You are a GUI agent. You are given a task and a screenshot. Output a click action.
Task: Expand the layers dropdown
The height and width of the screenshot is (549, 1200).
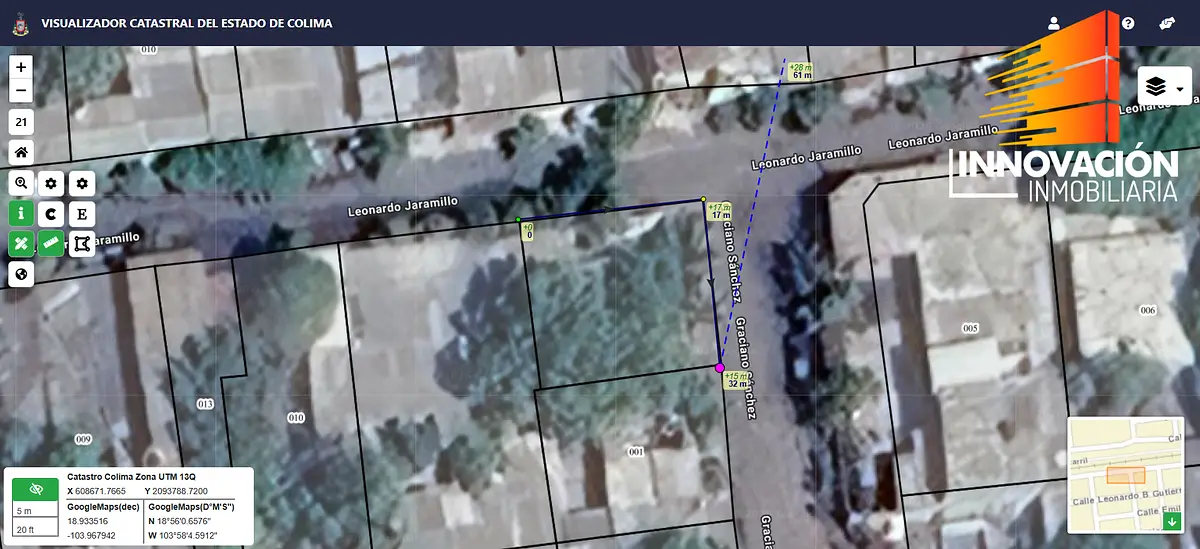coord(1164,88)
